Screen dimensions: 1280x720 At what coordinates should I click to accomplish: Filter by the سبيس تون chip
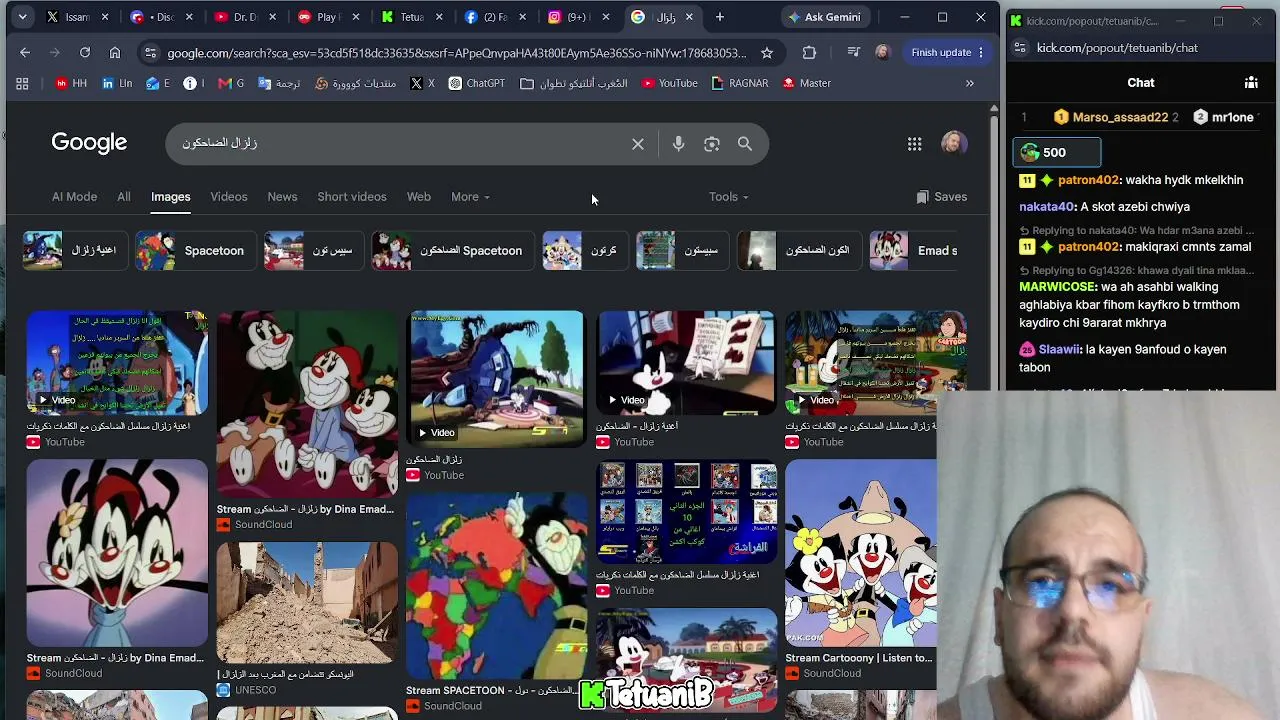(x=312, y=251)
